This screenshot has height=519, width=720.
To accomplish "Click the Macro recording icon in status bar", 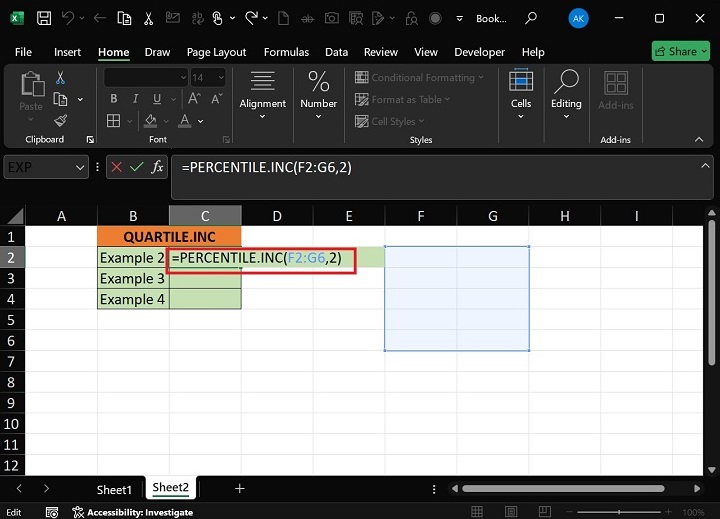I will pos(52,512).
